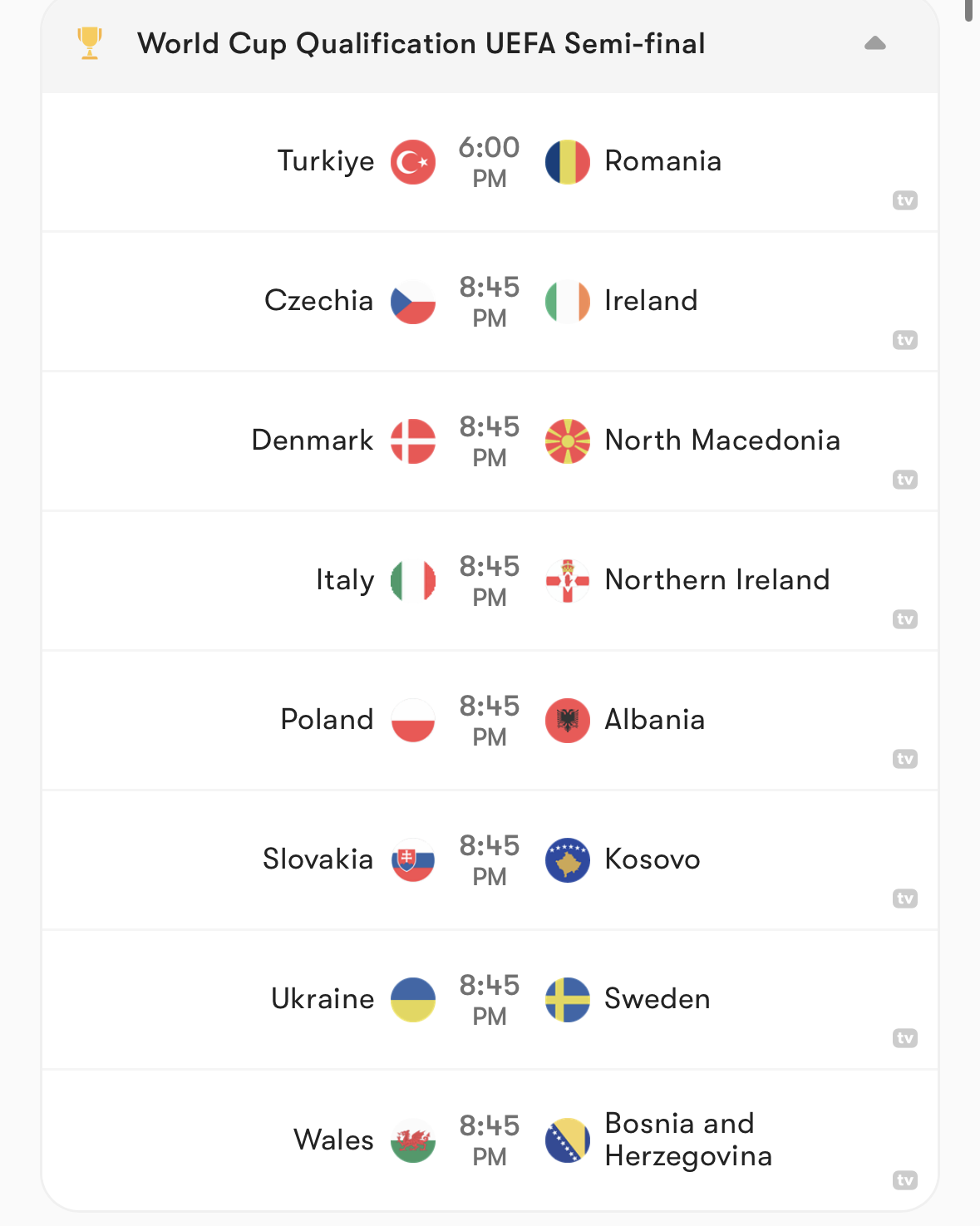Click the Bosnia and Herzegovina flag
Screen dimensions: 980x1226
pyautogui.click(x=568, y=1140)
